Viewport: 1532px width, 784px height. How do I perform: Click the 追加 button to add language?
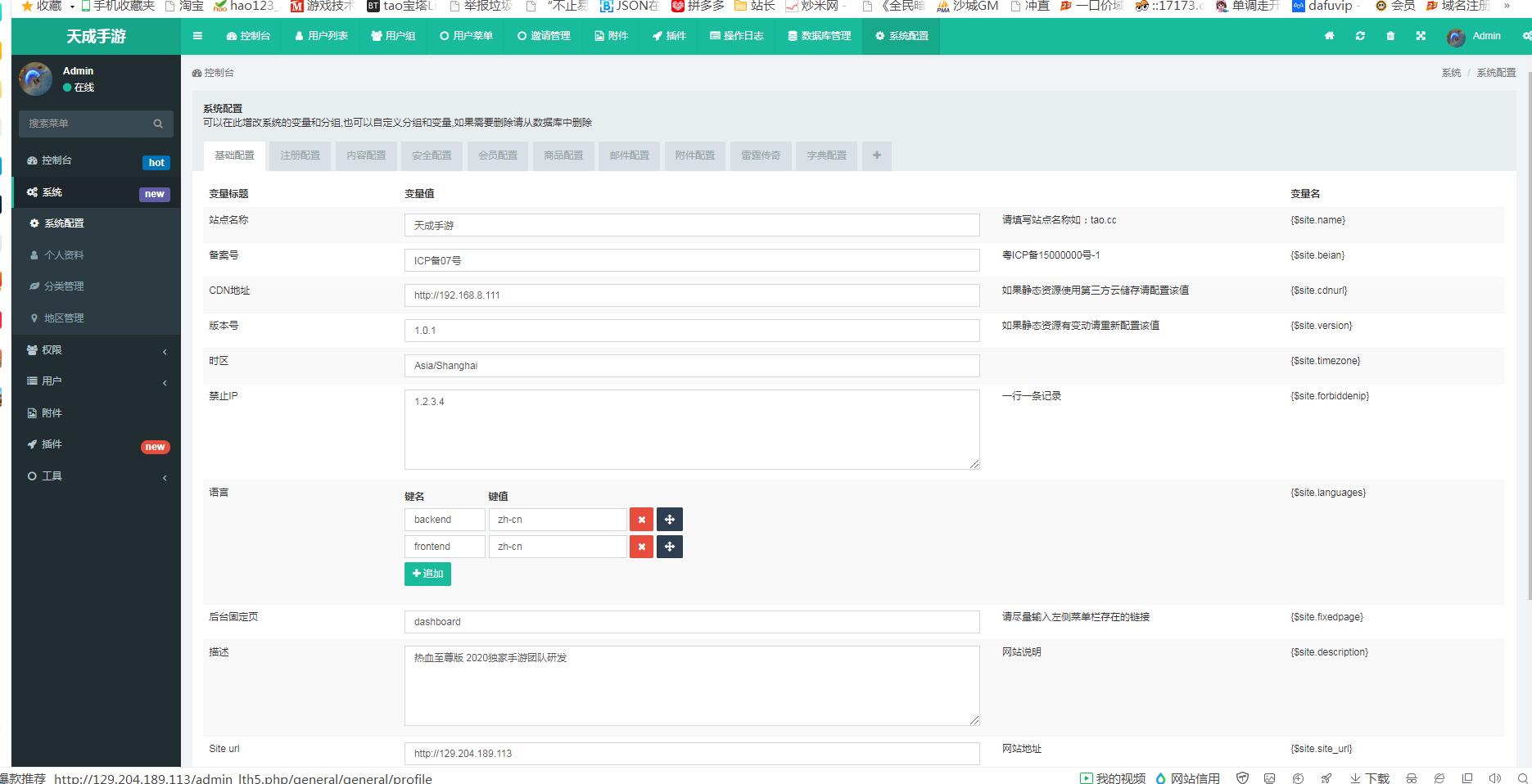tap(427, 574)
